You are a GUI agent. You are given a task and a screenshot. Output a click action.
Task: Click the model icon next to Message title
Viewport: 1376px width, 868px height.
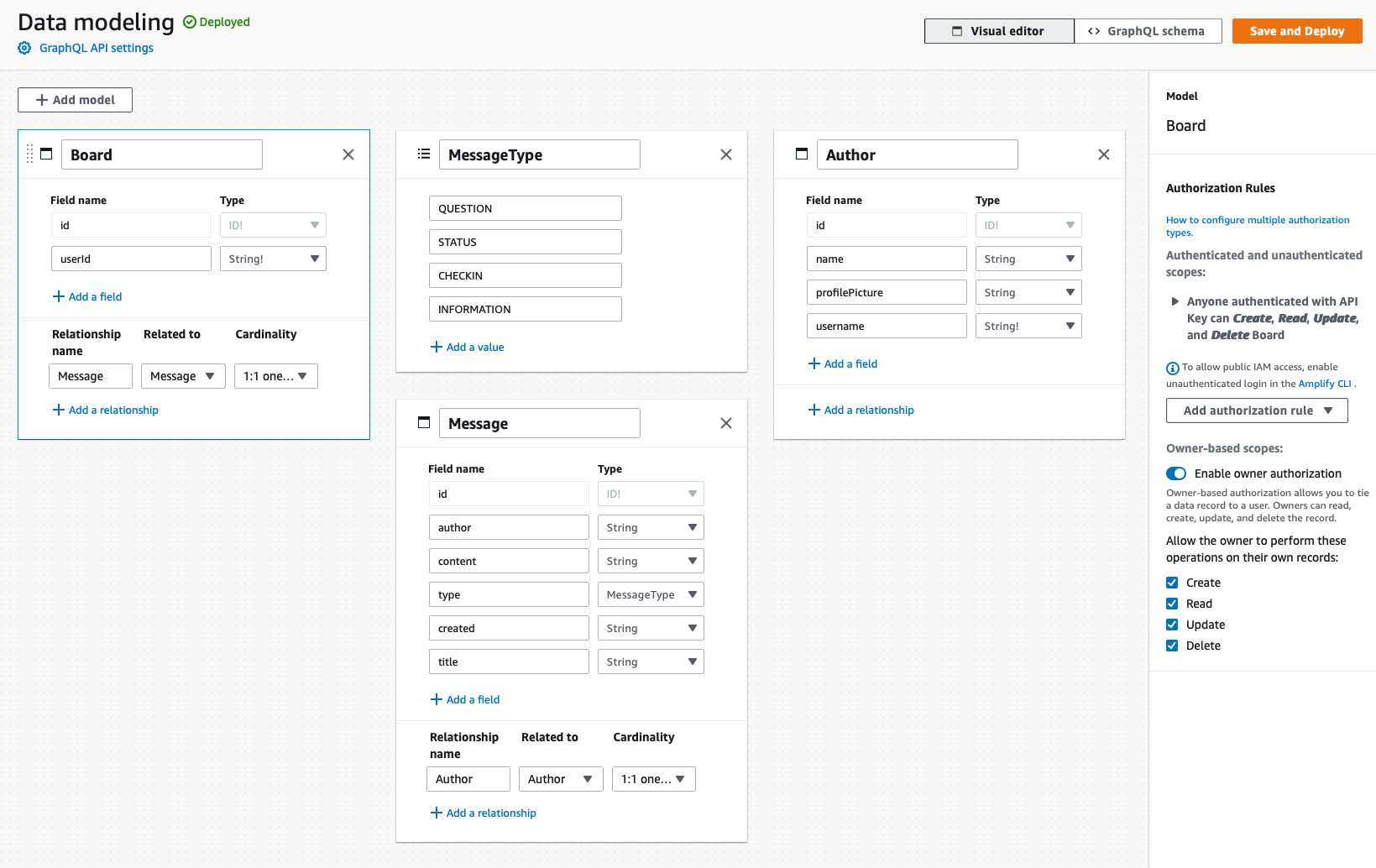click(424, 422)
